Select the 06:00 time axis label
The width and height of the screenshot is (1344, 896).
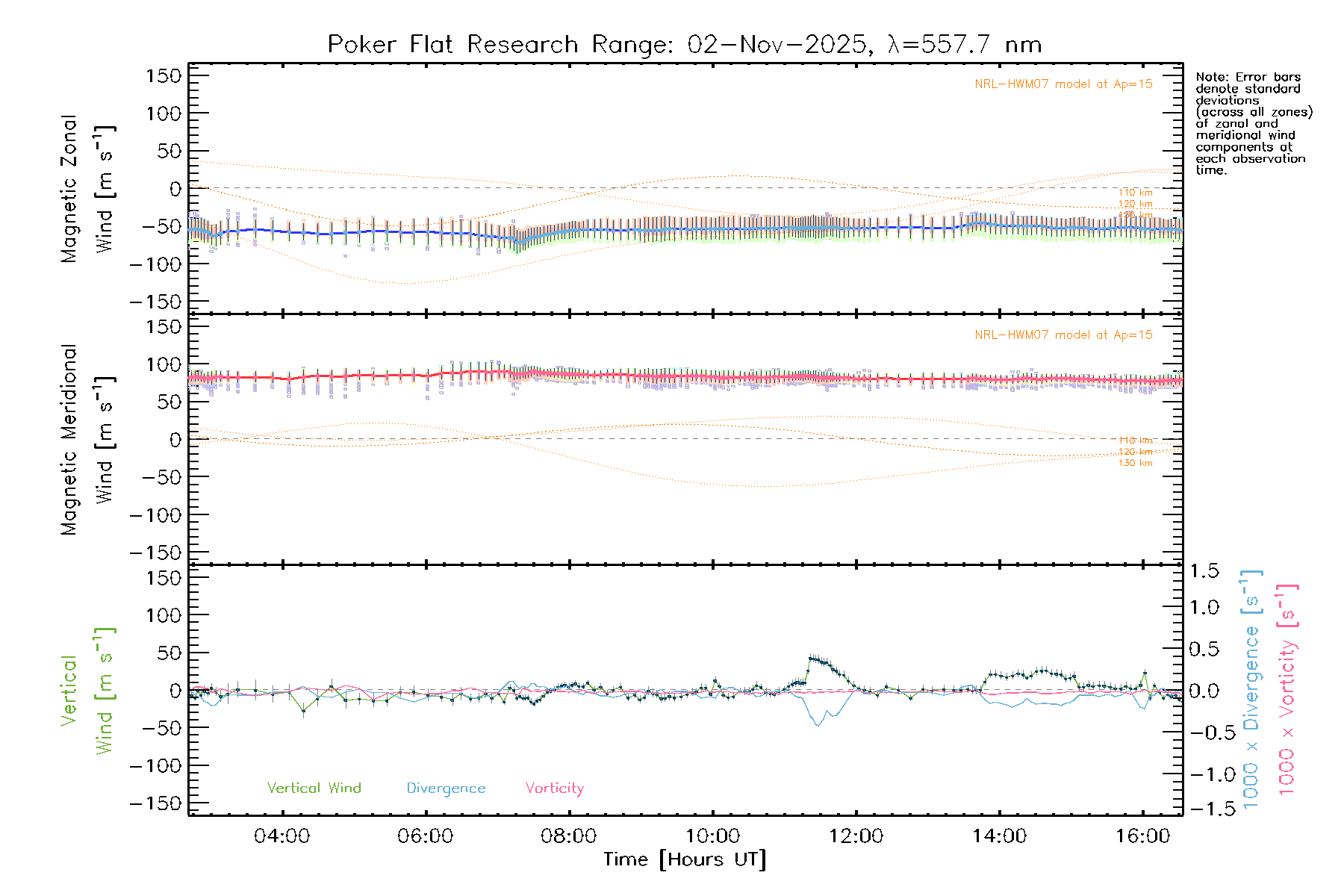[x=425, y=836]
